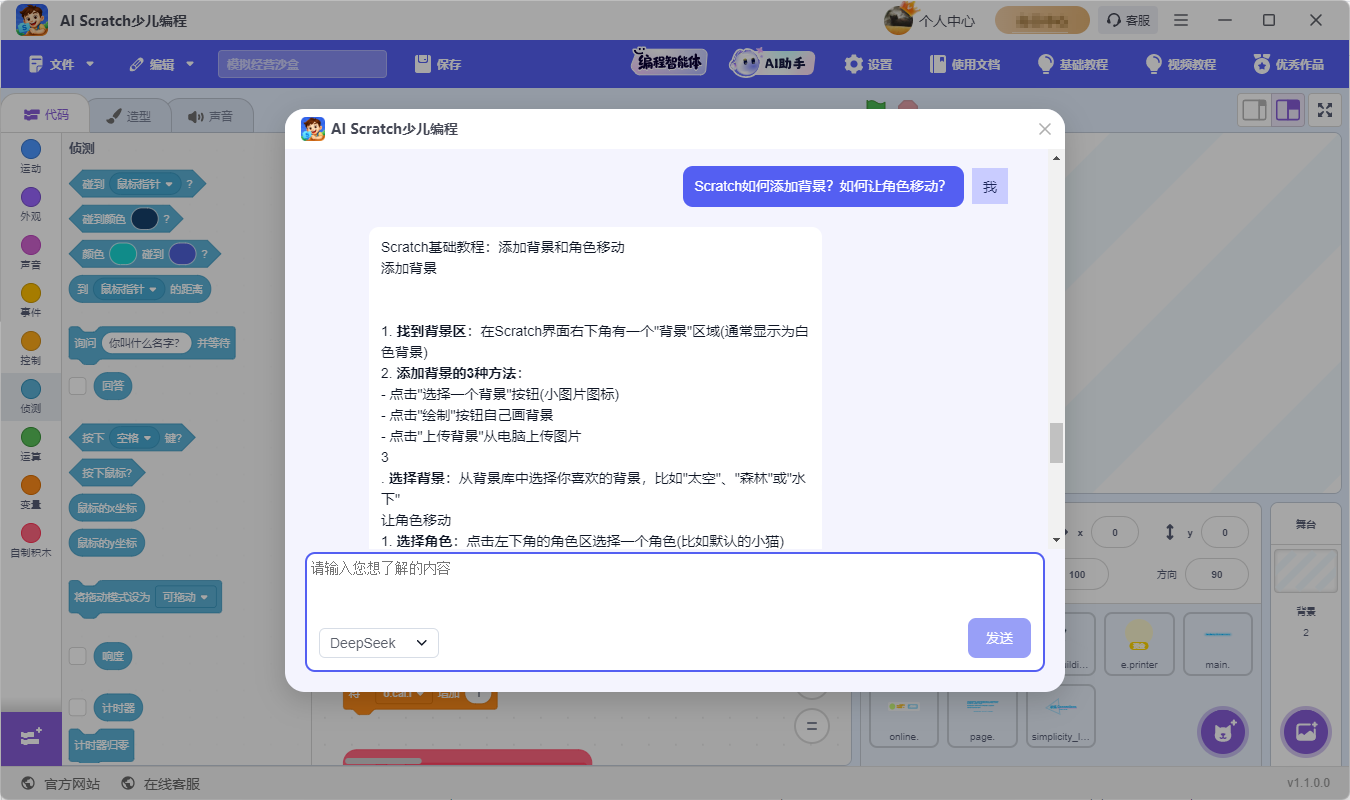Pick the blue swatch after 碰到
Image resolution: width=1350 pixels, height=800 pixels.
click(183, 254)
